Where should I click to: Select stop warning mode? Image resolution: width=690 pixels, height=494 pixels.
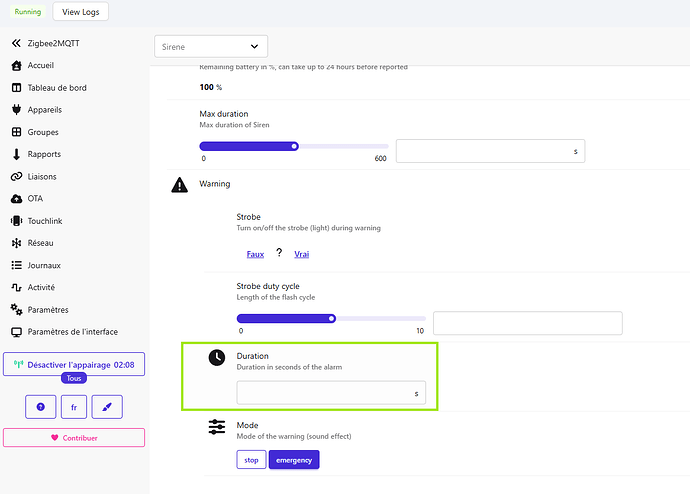251,460
